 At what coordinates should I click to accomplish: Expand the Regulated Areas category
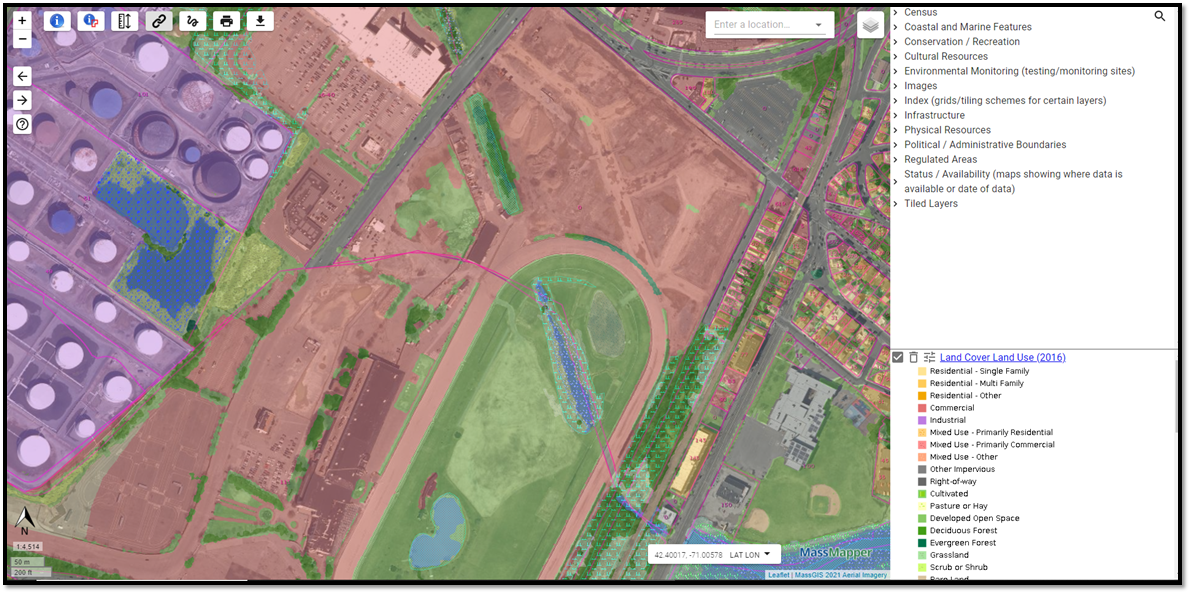[x=939, y=159]
